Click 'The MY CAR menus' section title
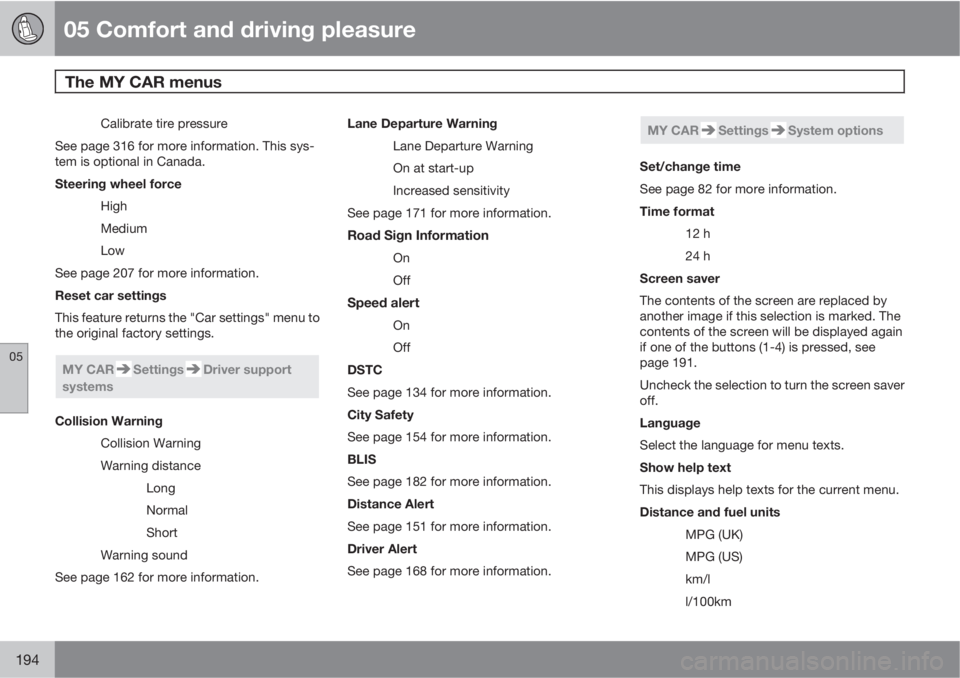Image resolution: width=960 pixels, height=678 pixels. click(x=143, y=82)
